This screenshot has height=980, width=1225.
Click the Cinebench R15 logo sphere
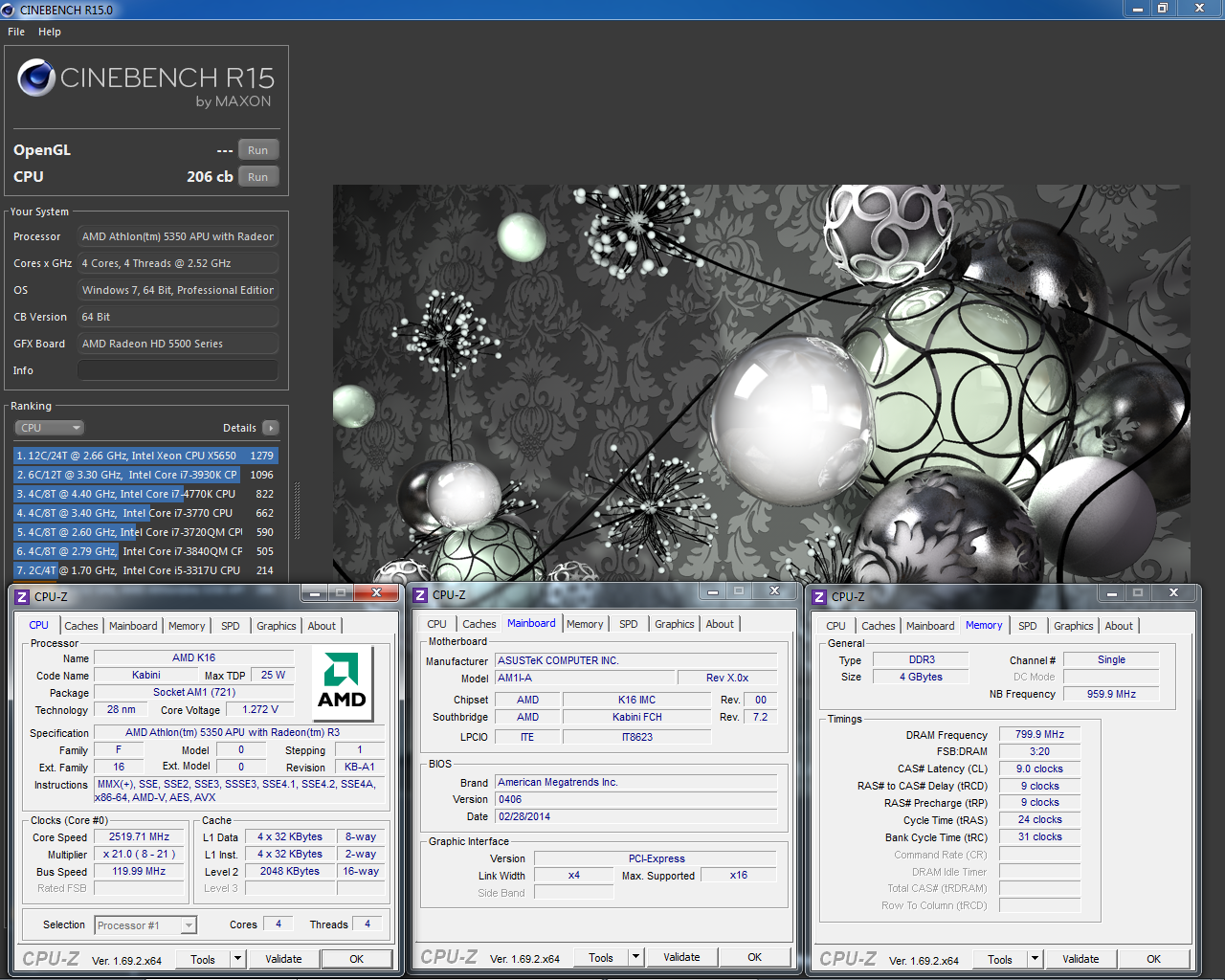click(36, 78)
